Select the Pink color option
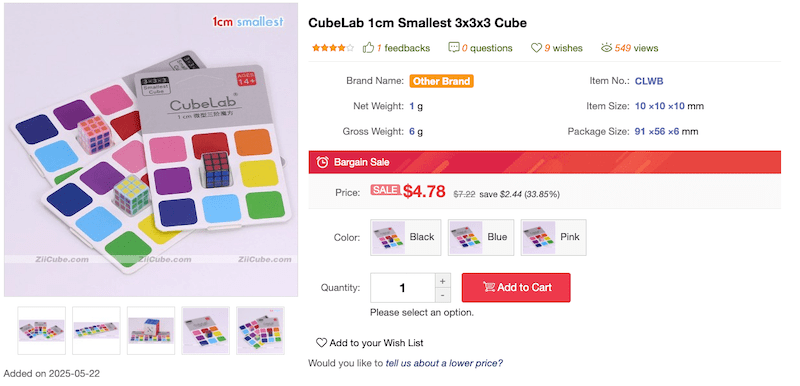This screenshot has height=386, width=800. (554, 237)
